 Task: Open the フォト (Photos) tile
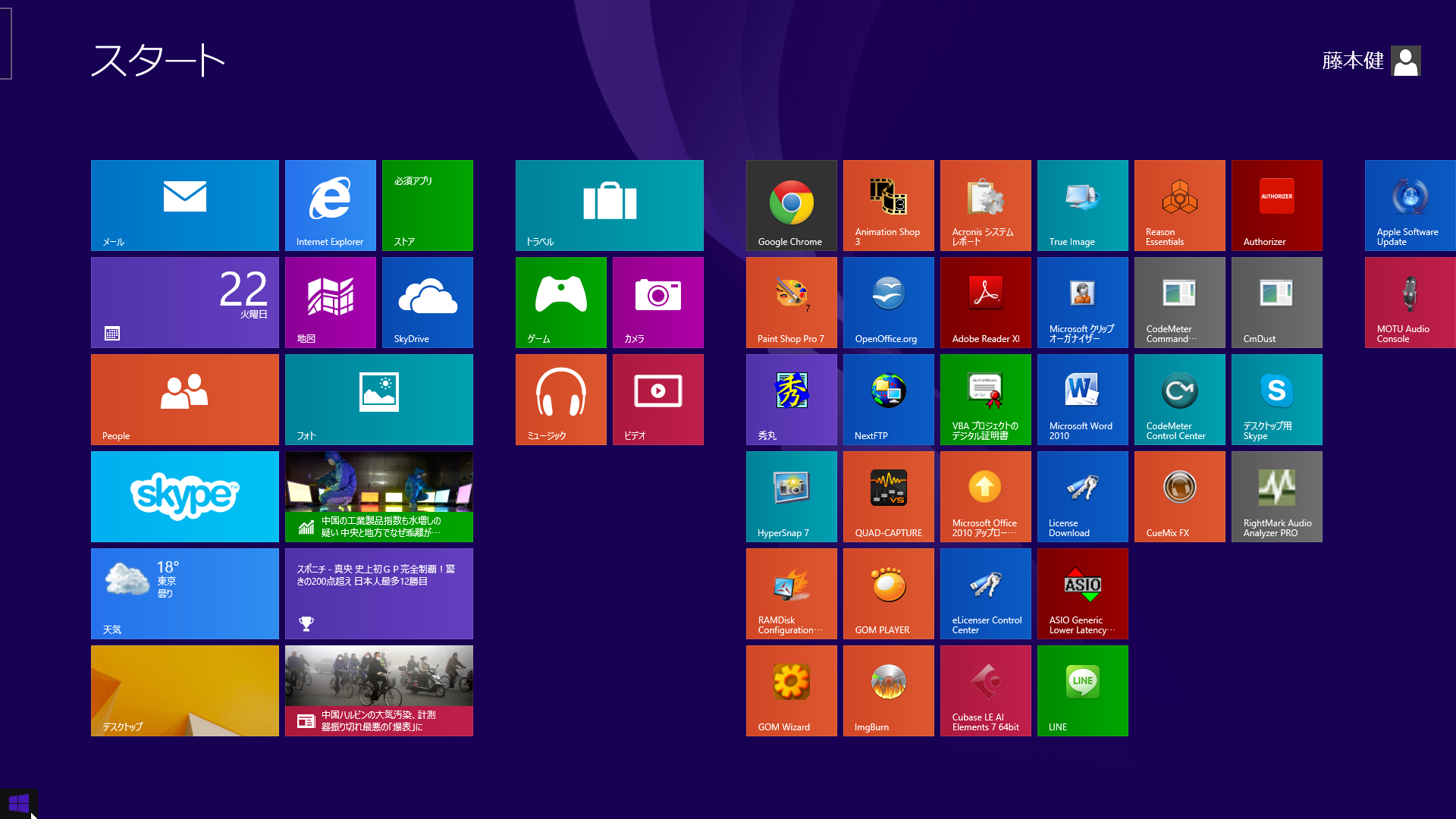(379, 400)
